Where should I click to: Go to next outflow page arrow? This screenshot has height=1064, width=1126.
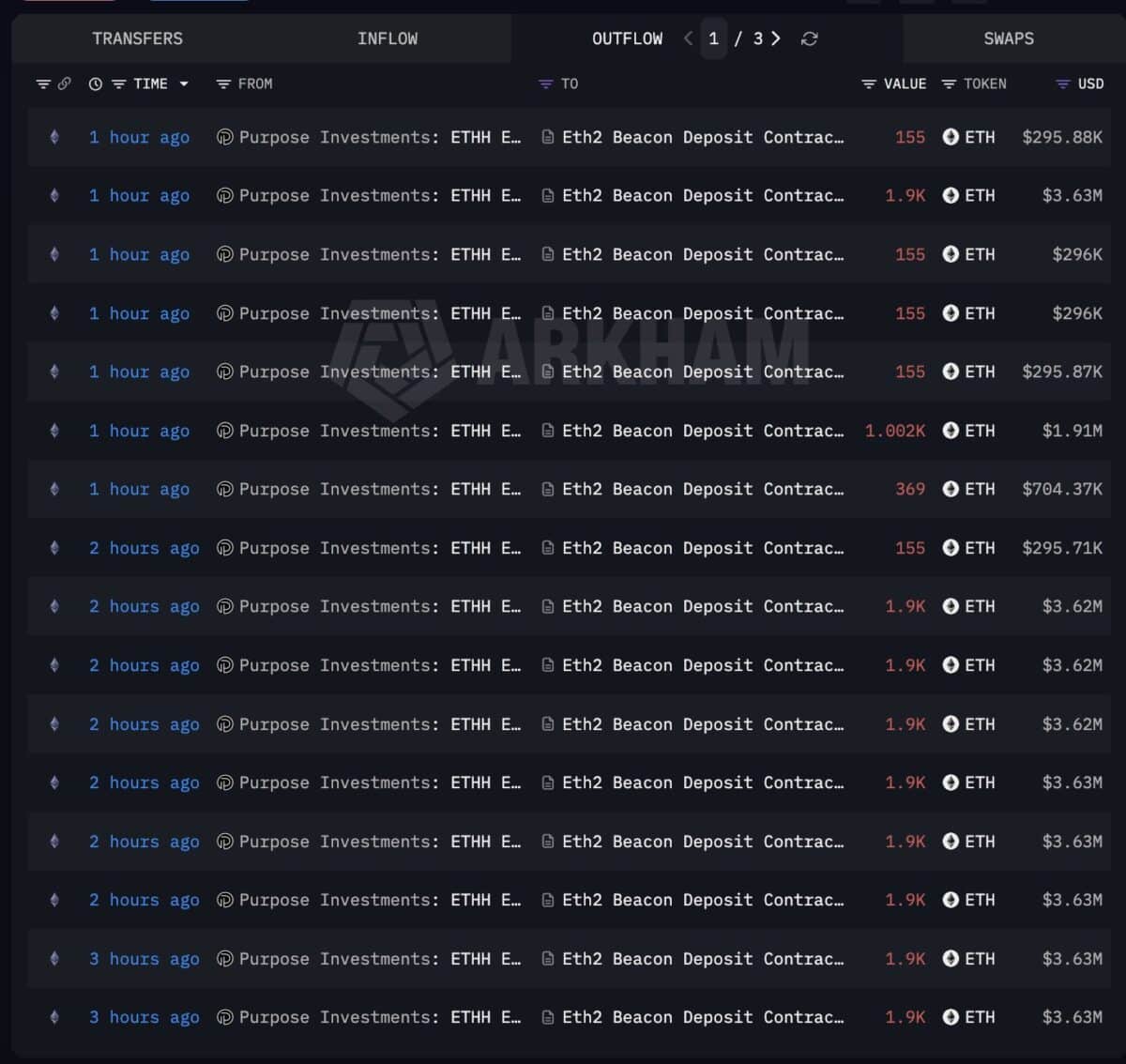775,38
